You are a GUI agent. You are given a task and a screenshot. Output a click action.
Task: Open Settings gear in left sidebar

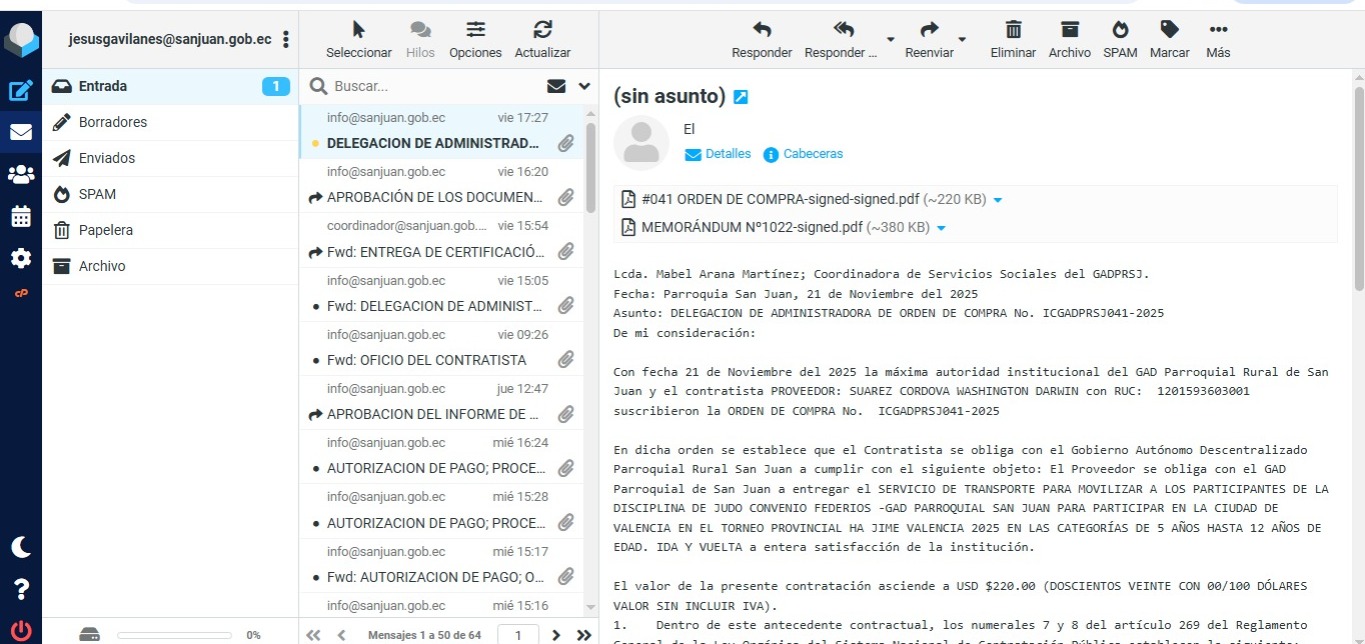21,259
